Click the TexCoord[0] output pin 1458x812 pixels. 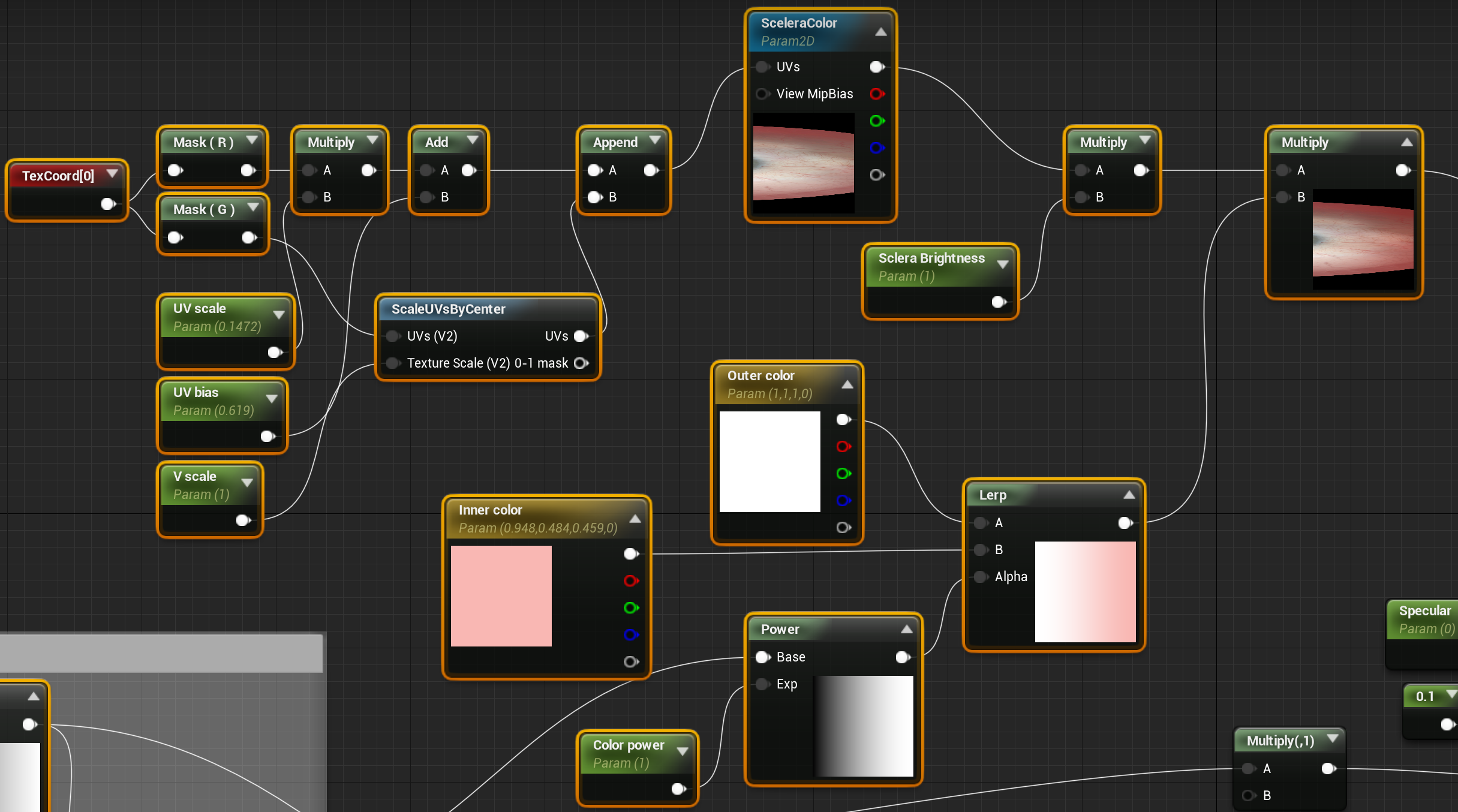tap(108, 204)
